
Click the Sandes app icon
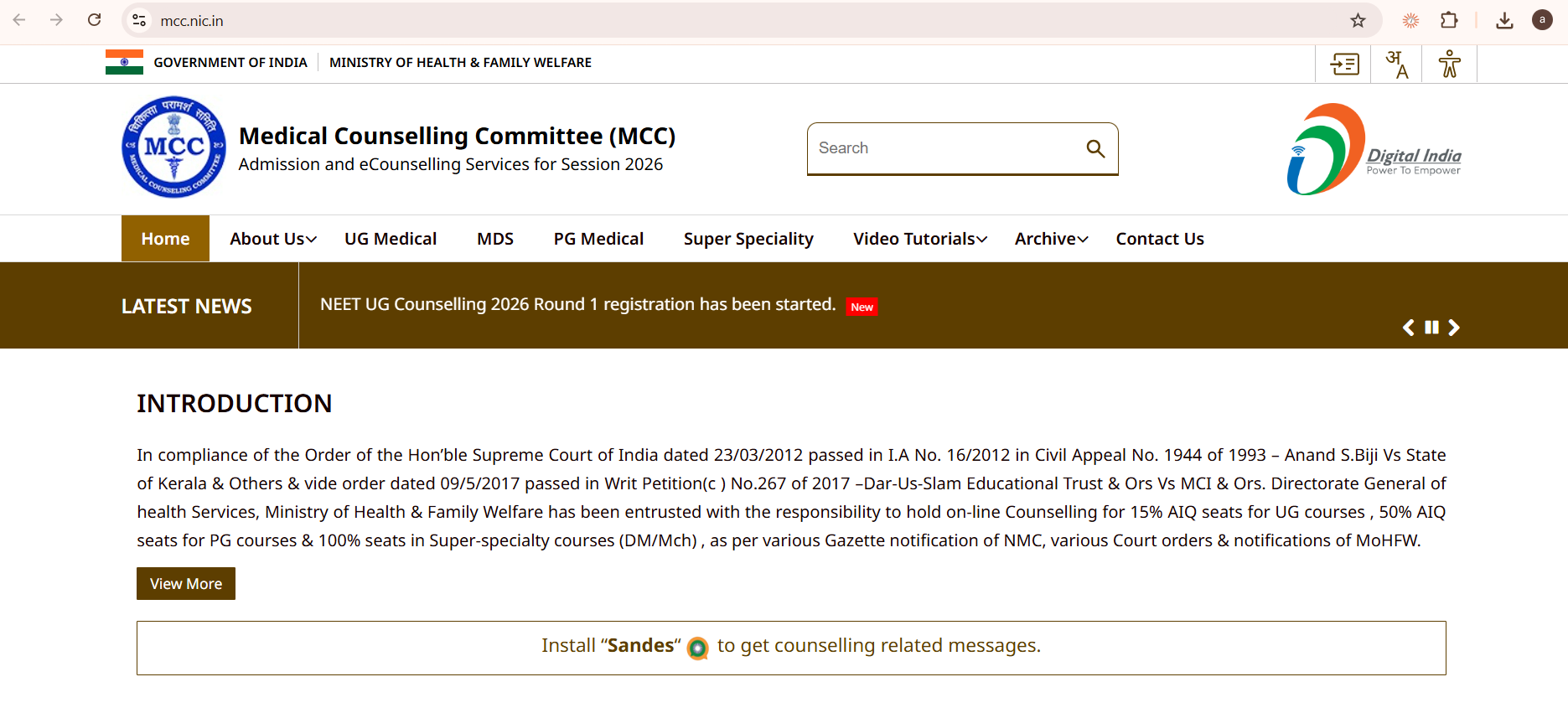[x=697, y=648]
